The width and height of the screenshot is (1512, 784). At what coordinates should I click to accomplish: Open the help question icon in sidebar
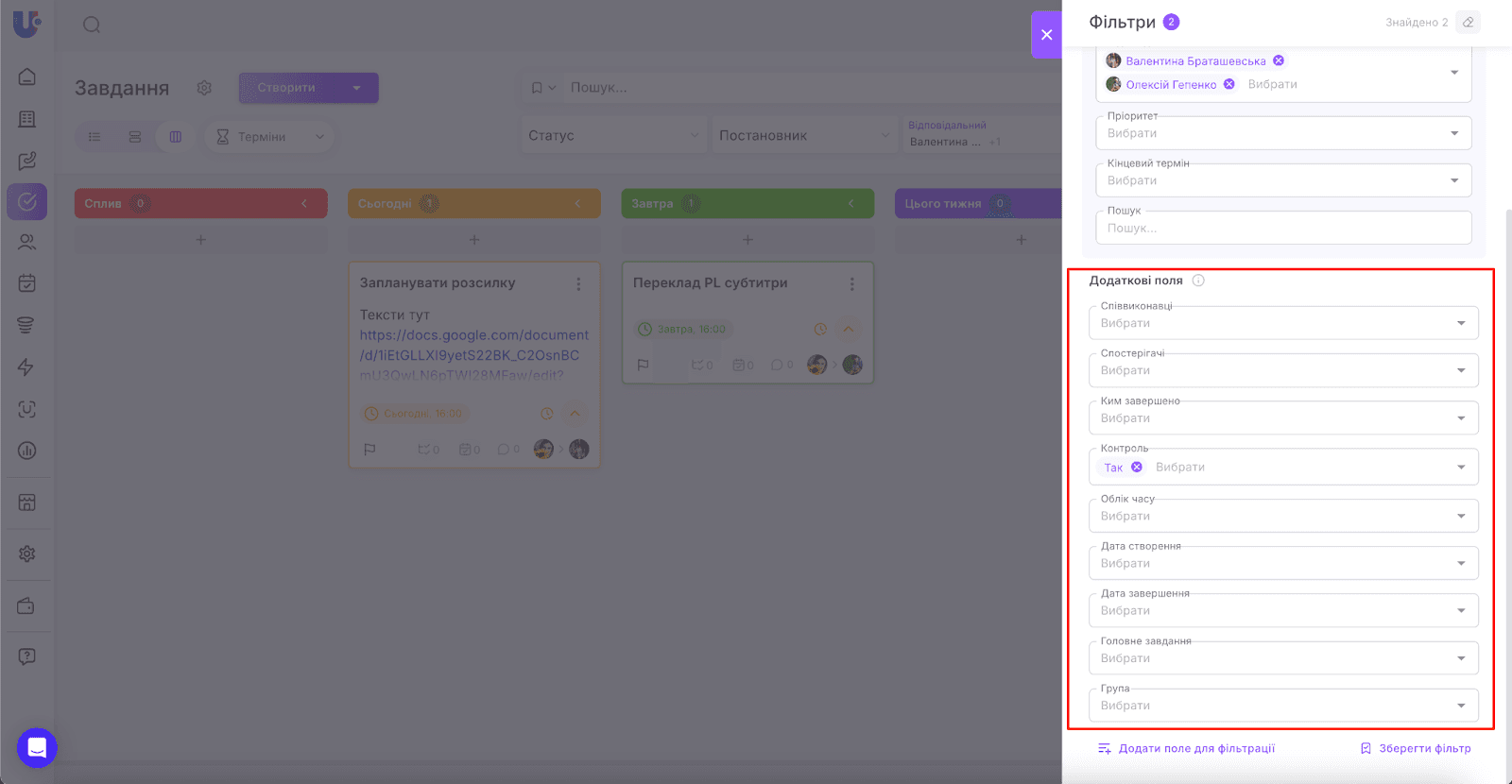pos(27,656)
